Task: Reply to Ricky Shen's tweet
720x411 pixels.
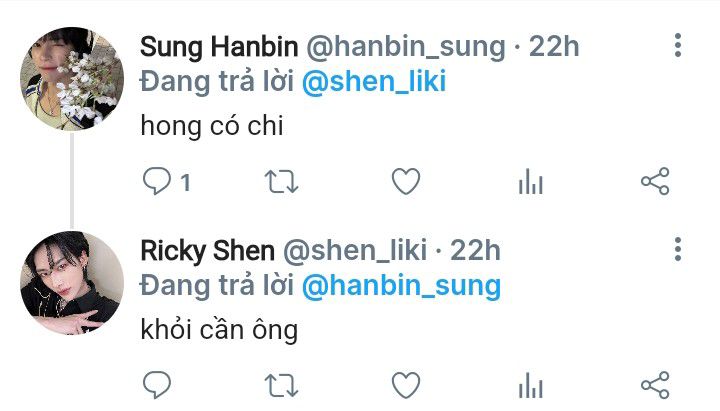Action: pyautogui.click(x=157, y=385)
